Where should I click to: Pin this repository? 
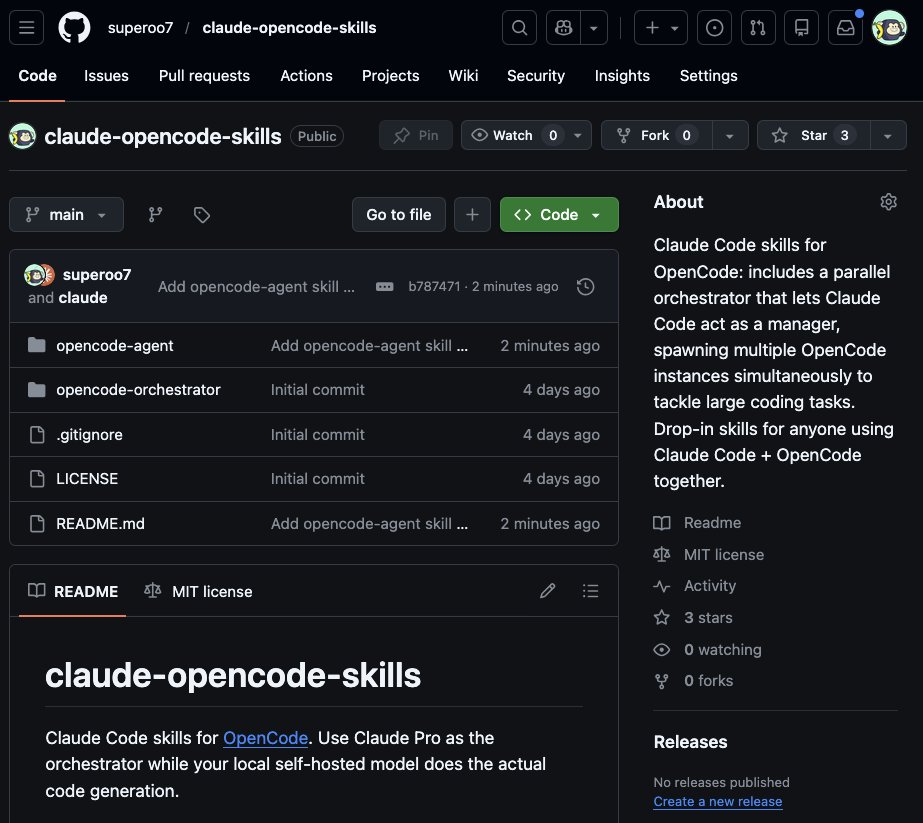[x=416, y=135]
